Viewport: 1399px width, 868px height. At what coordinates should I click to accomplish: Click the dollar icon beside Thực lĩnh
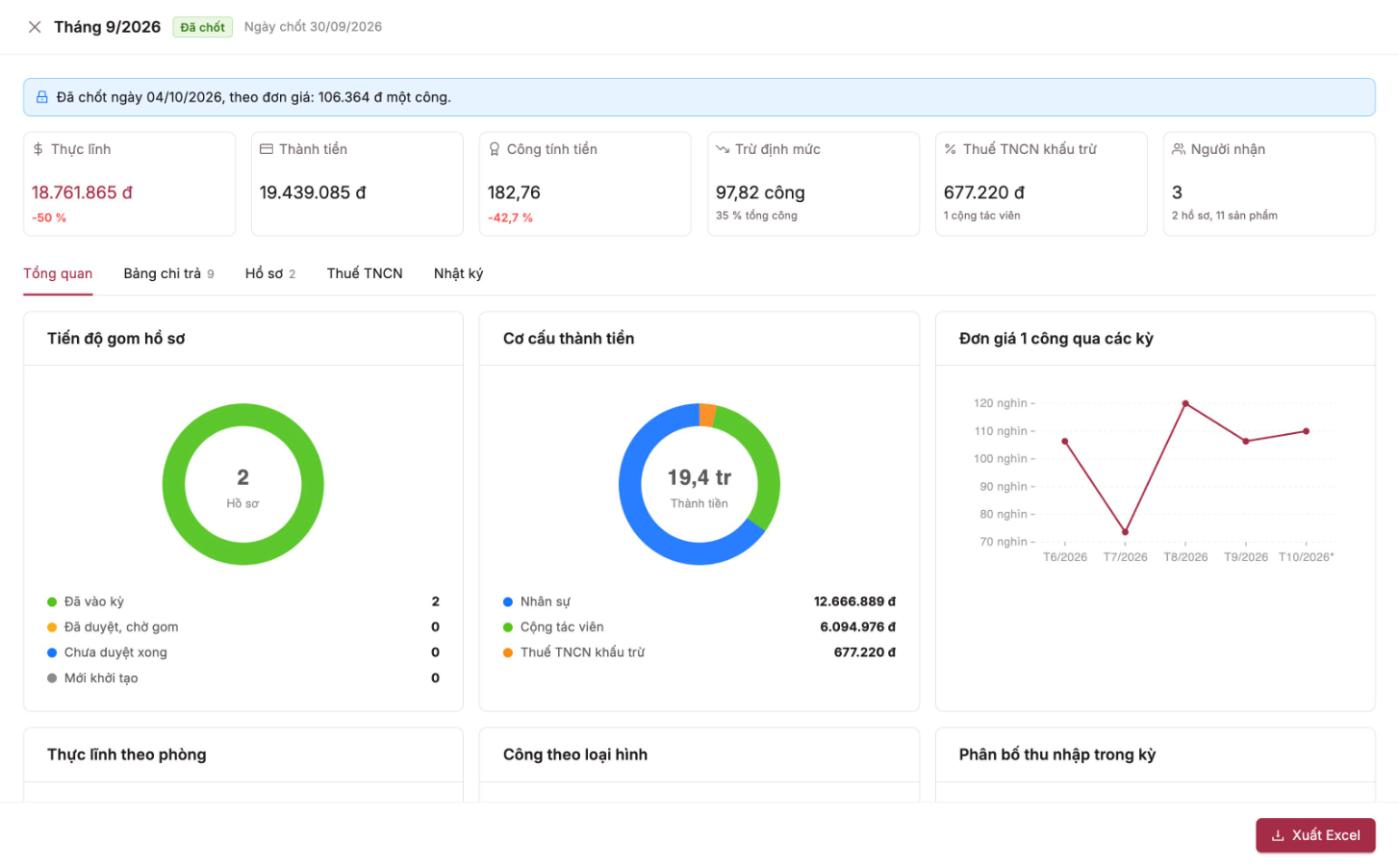38,149
